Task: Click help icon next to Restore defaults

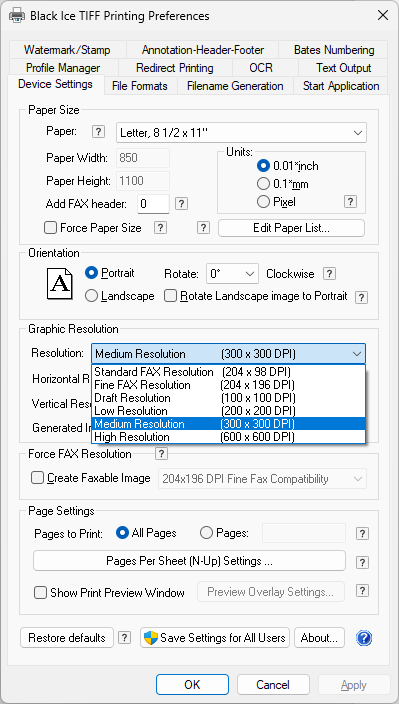Action: click(124, 638)
